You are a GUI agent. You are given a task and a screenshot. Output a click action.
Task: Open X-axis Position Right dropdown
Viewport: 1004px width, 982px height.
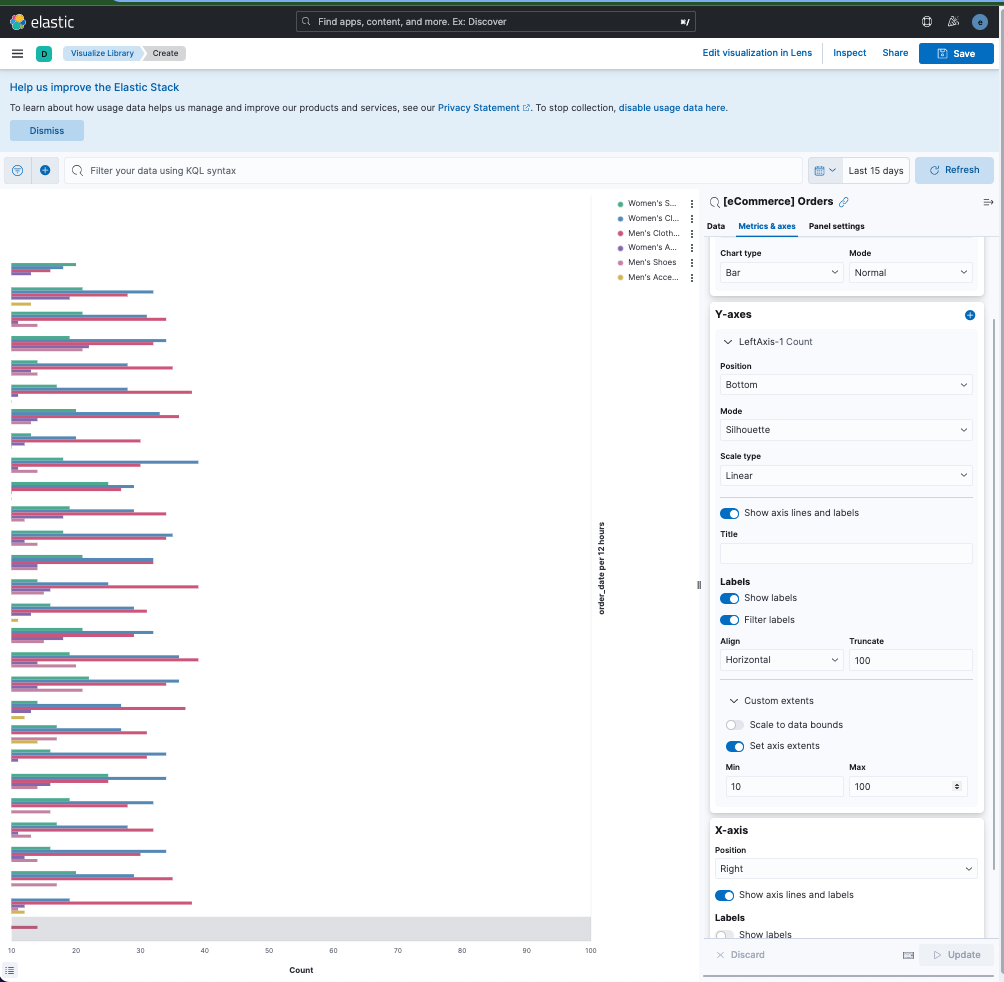pyautogui.click(x=846, y=869)
